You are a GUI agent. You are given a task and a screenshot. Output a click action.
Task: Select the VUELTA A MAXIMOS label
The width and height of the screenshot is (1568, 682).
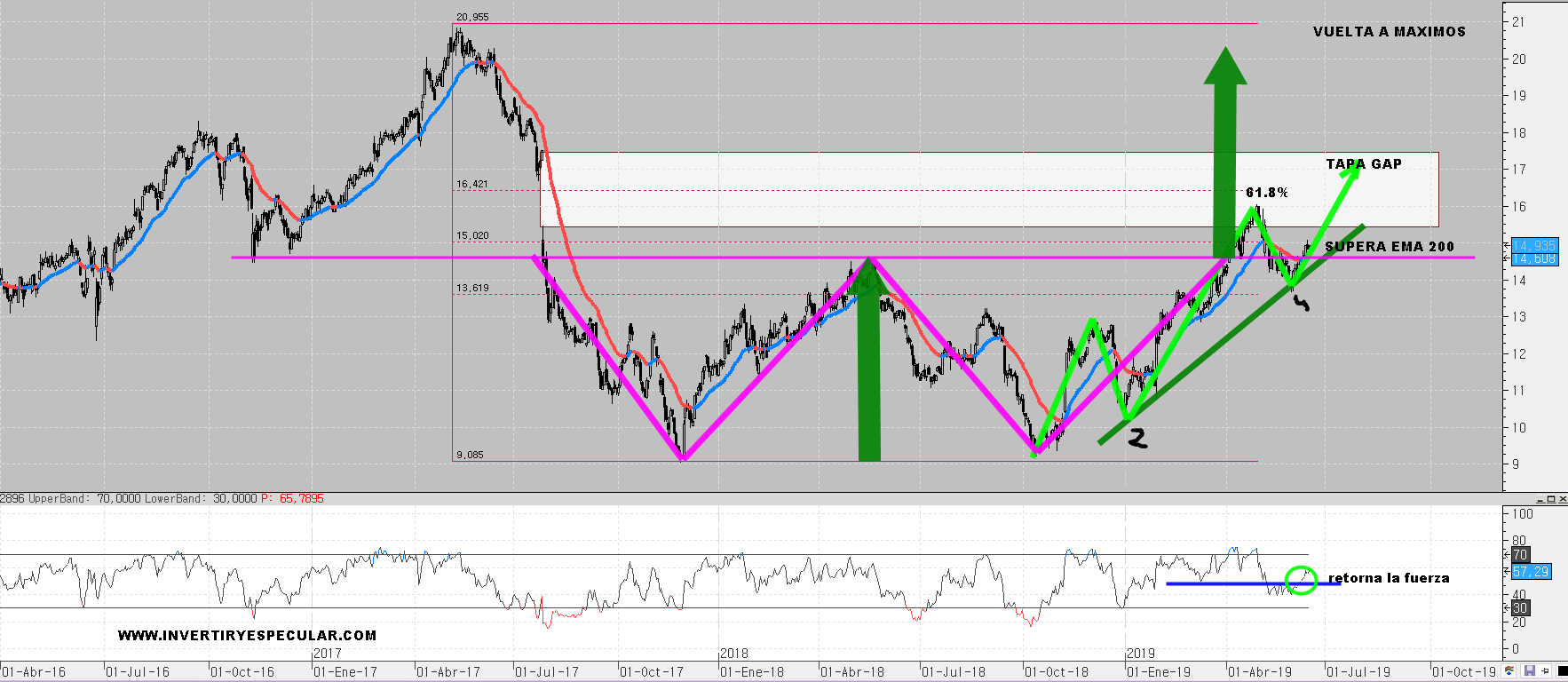(1390, 32)
